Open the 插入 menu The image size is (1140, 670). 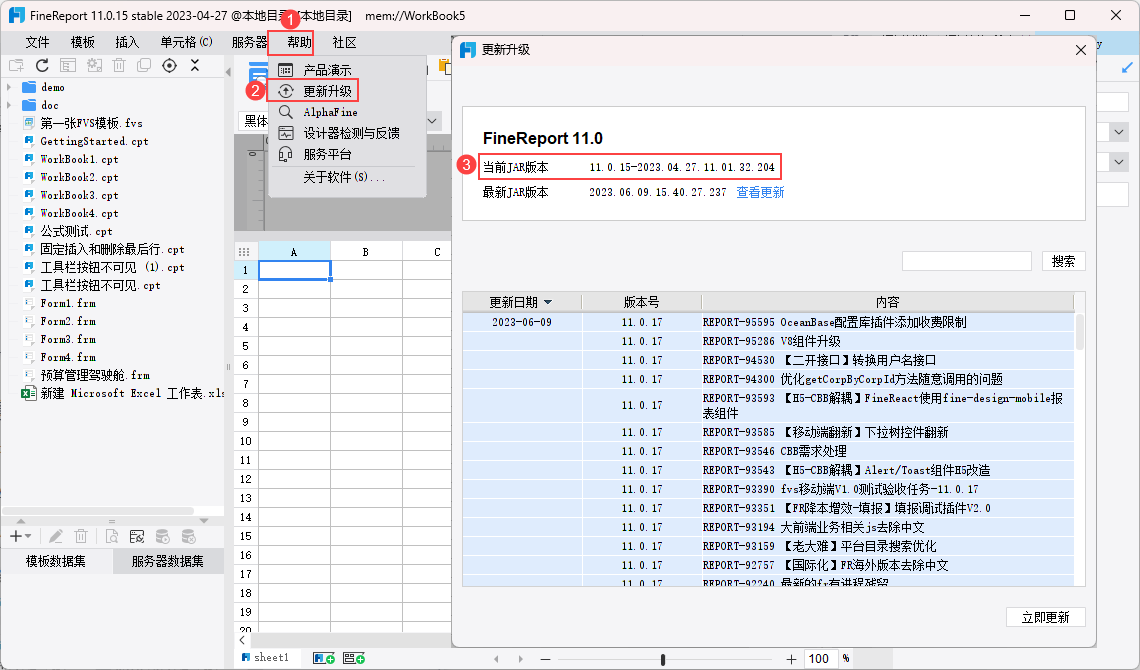coord(127,42)
